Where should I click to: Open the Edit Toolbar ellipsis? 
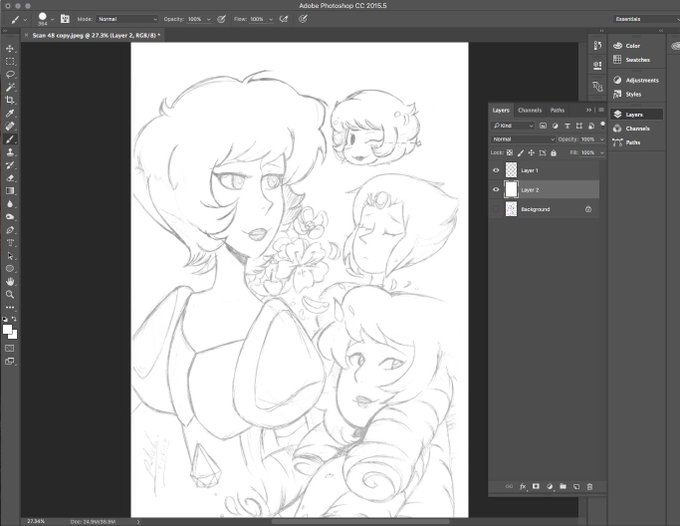coord(10,307)
